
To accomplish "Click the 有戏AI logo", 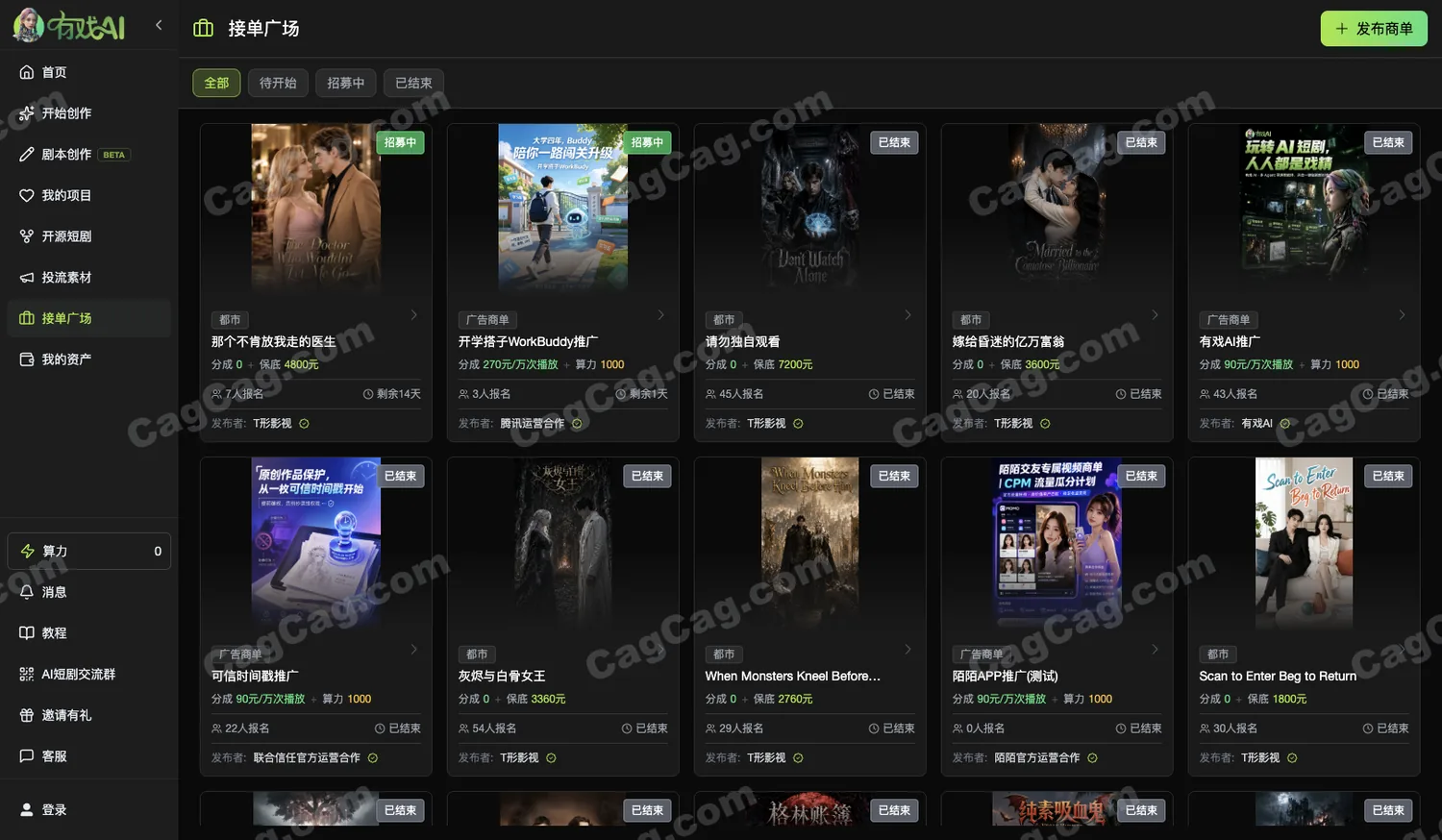I will click(69, 25).
